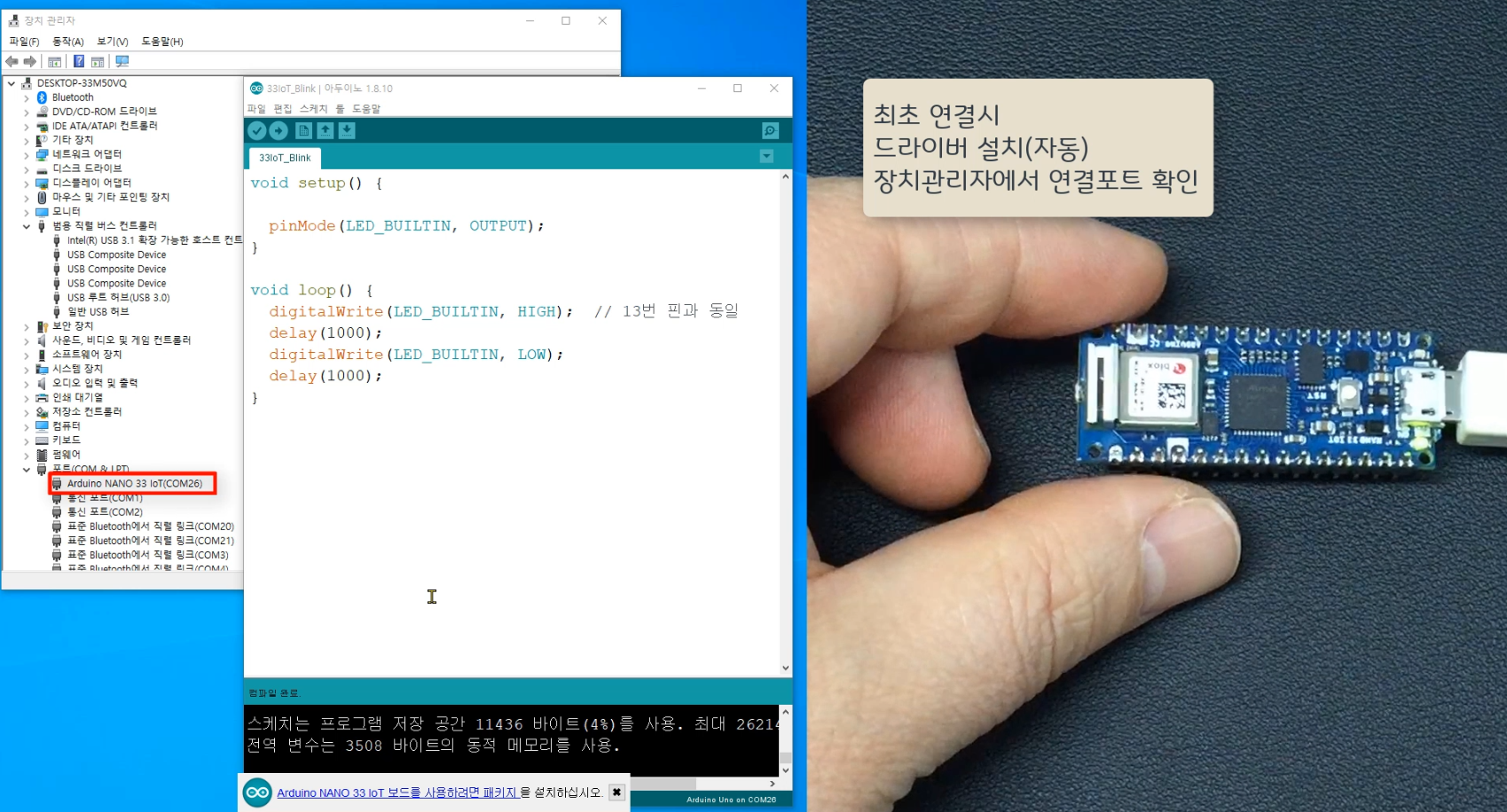Open 스케치 menu in Arduino IDE
The height and width of the screenshot is (812, 1507).
pyautogui.click(x=313, y=108)
